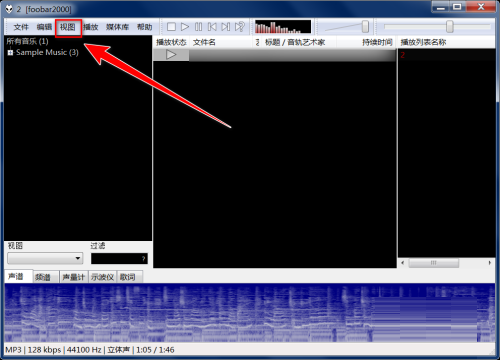Start playback with the Play button

[185, 27]
